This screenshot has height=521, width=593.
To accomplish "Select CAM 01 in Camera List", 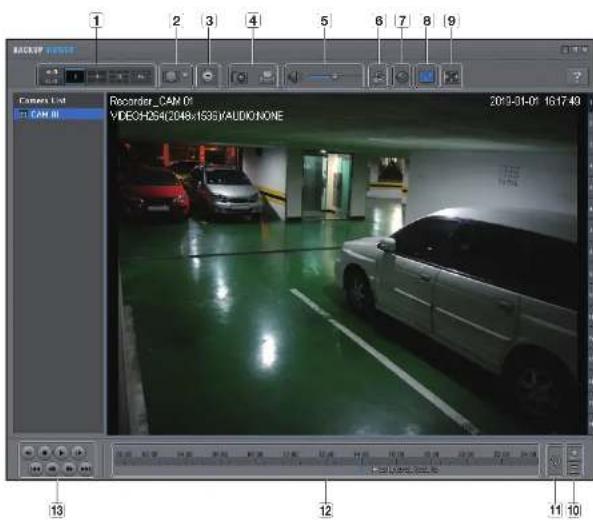I will [59, 114].
